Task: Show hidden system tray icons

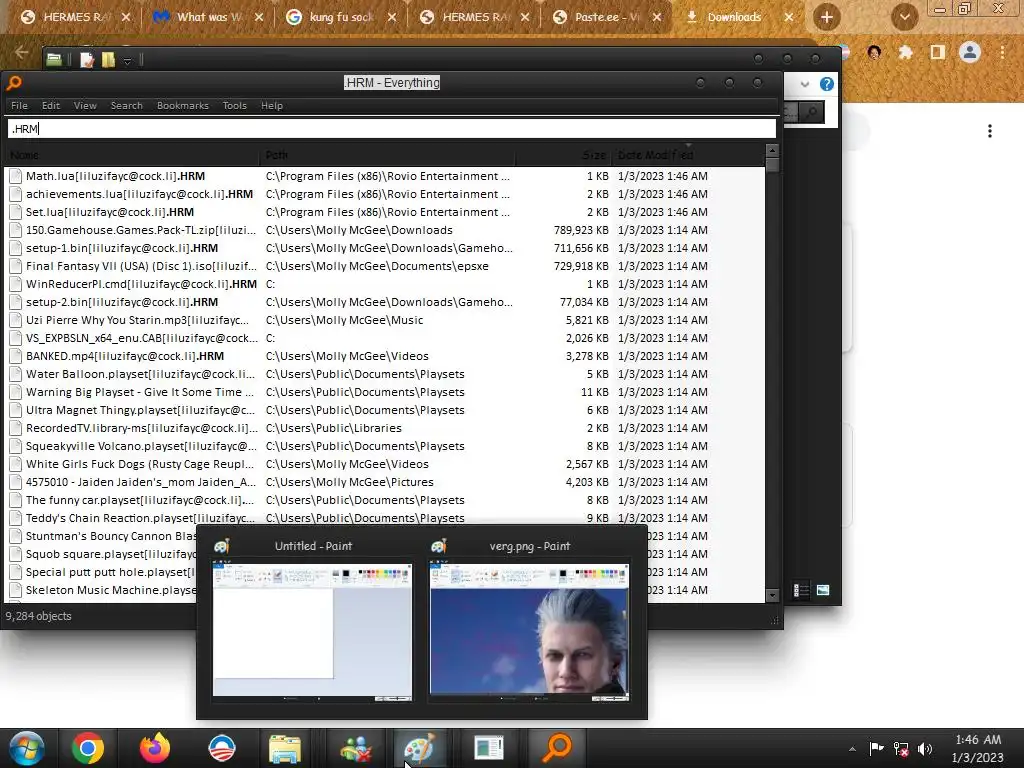Action: click(852, 749)
